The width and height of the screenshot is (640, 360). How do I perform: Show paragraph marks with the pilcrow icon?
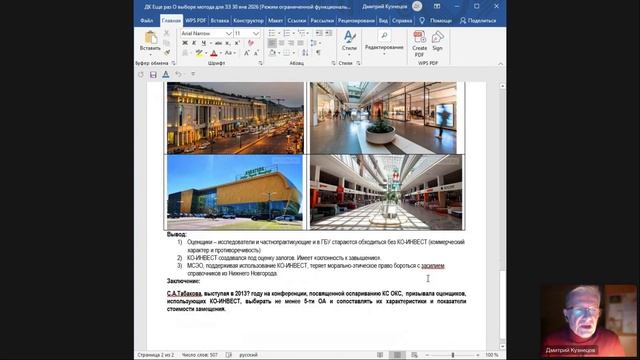click(x=318, y=53)
